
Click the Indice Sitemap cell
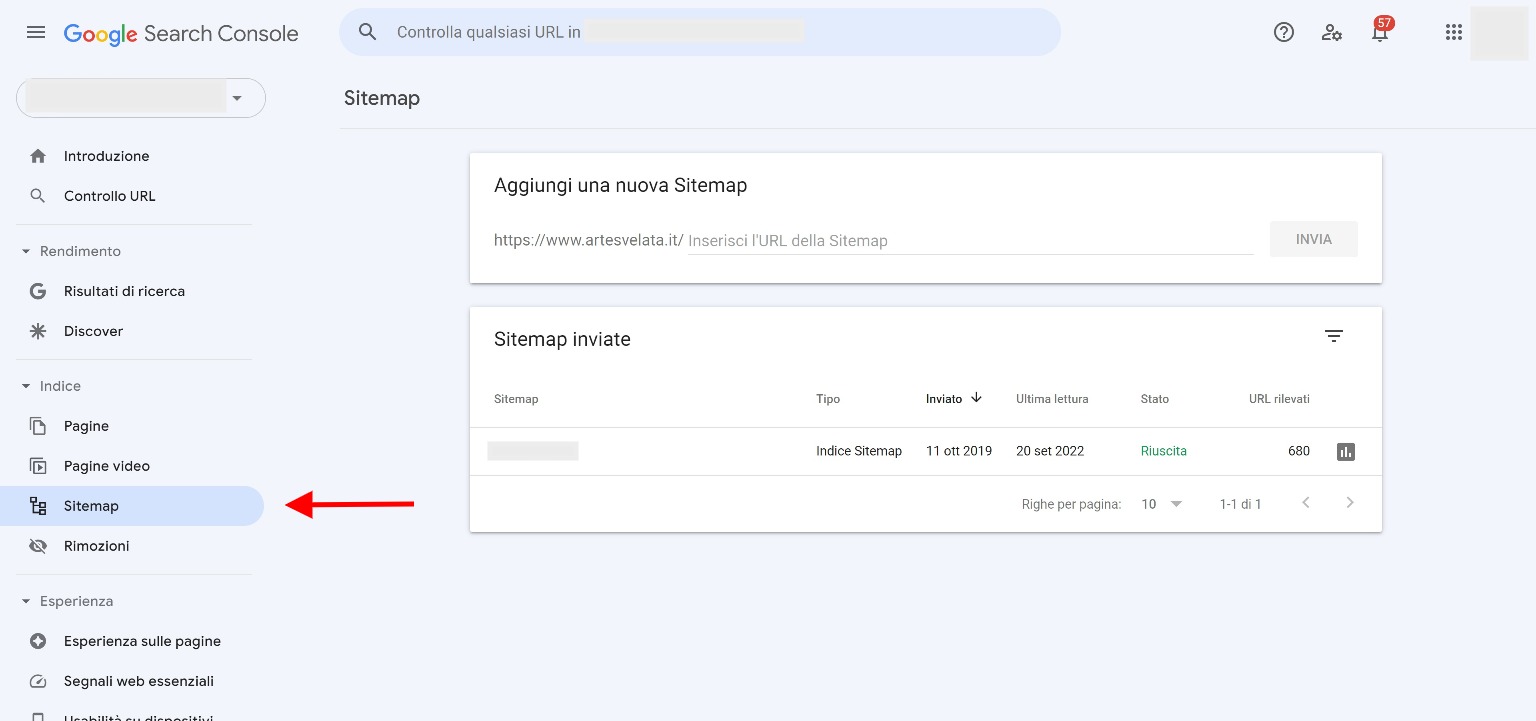859,451
